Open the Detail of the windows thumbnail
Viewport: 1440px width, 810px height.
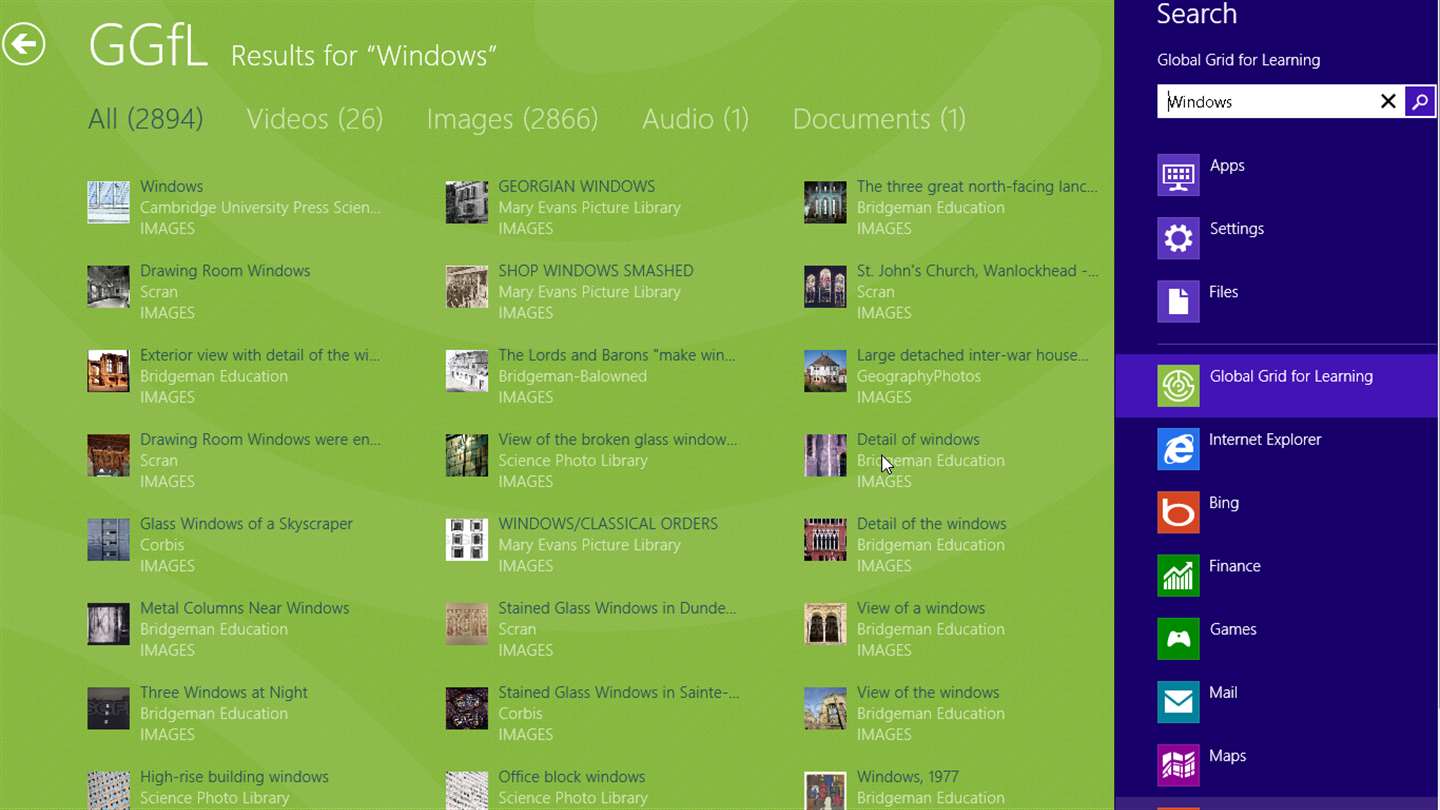pos(825,540)
